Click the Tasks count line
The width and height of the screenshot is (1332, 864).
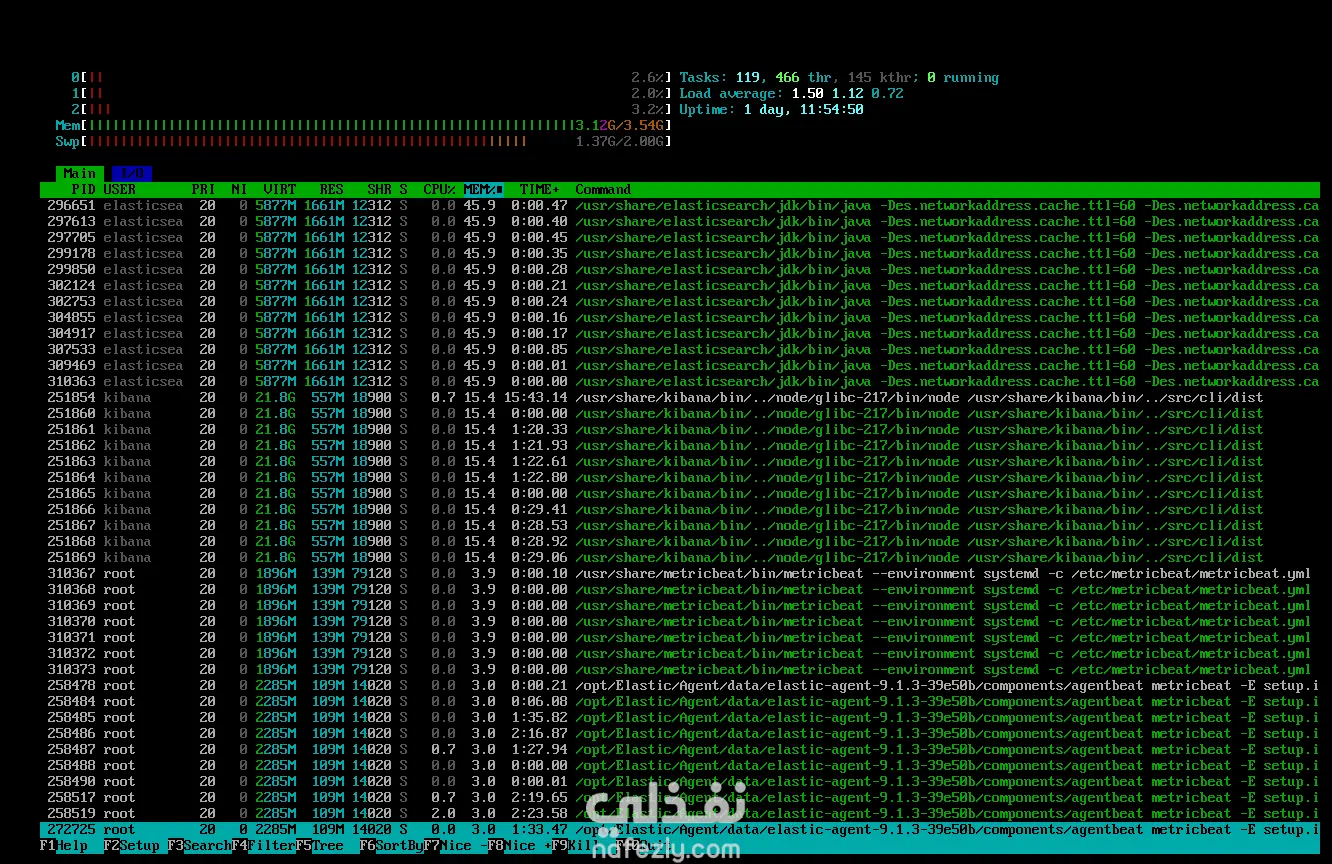(839, 77)
